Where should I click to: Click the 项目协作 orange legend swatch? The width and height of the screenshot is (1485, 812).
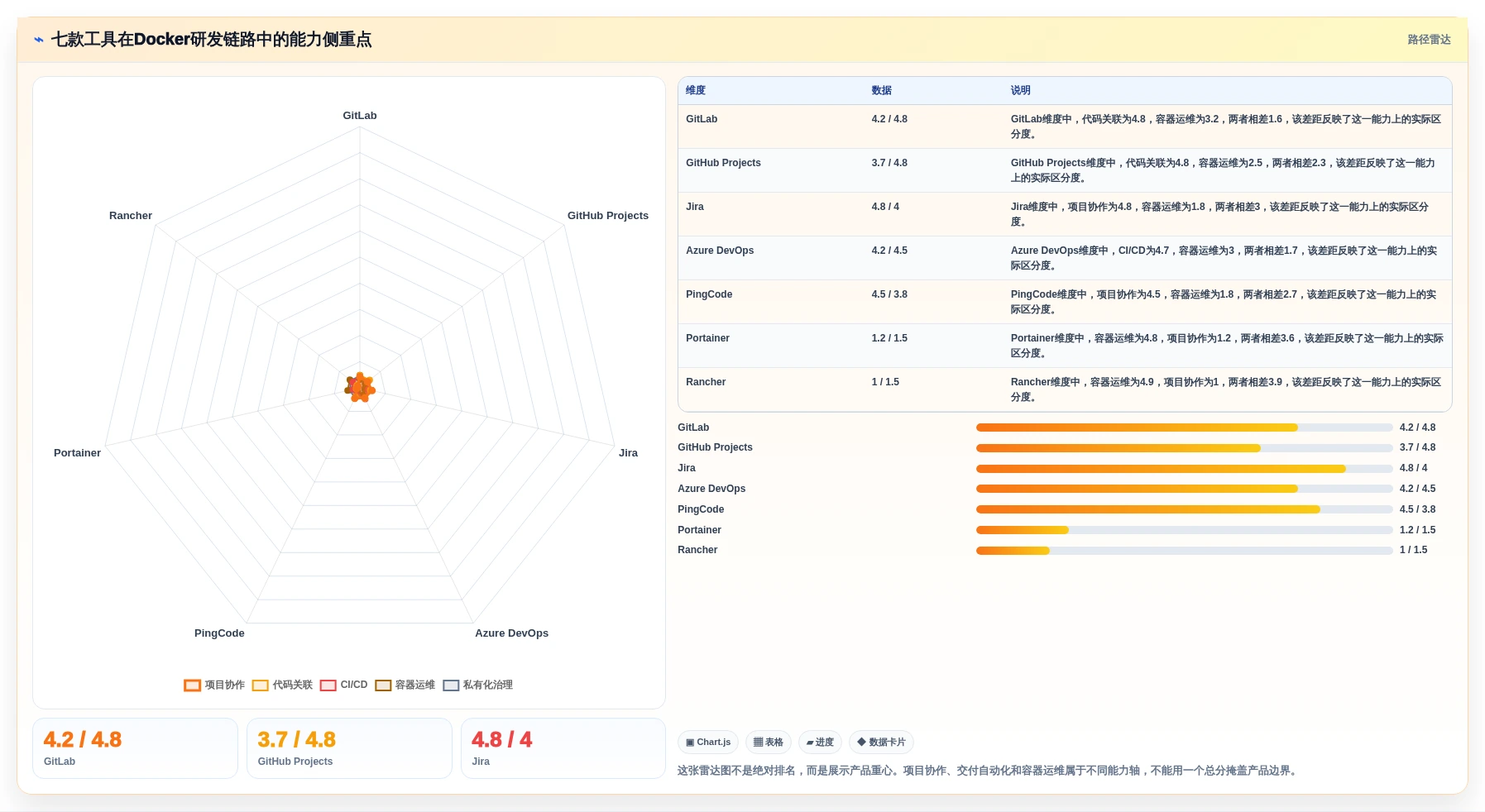point(192,685)
